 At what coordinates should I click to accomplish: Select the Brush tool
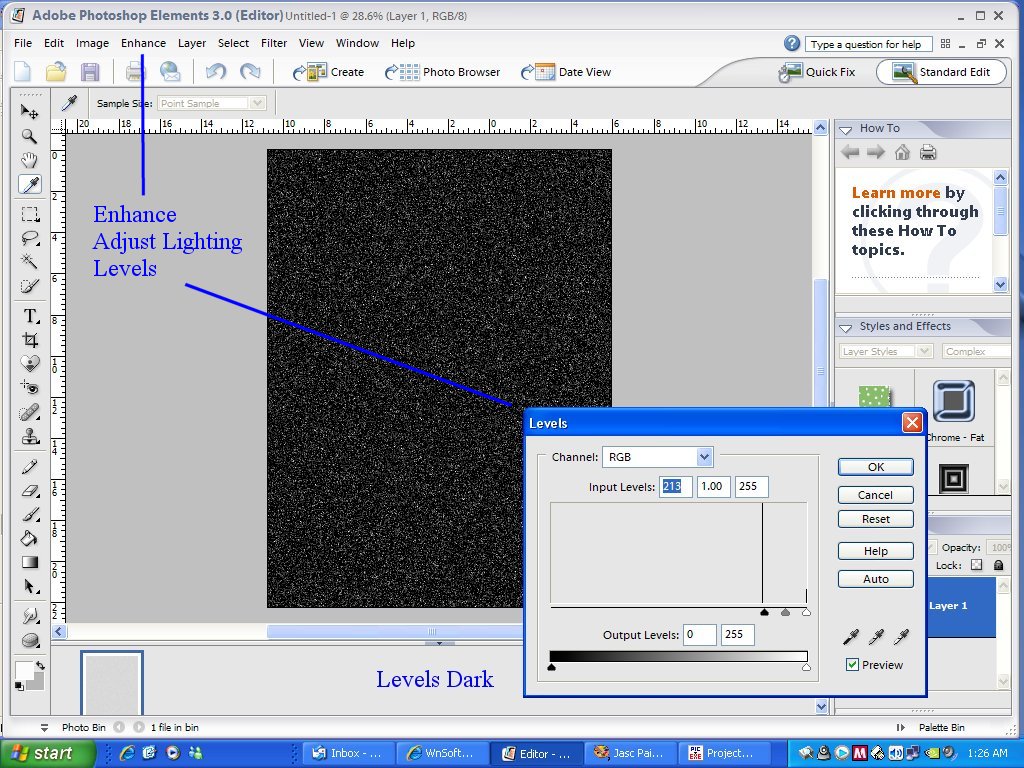(29, 515)
